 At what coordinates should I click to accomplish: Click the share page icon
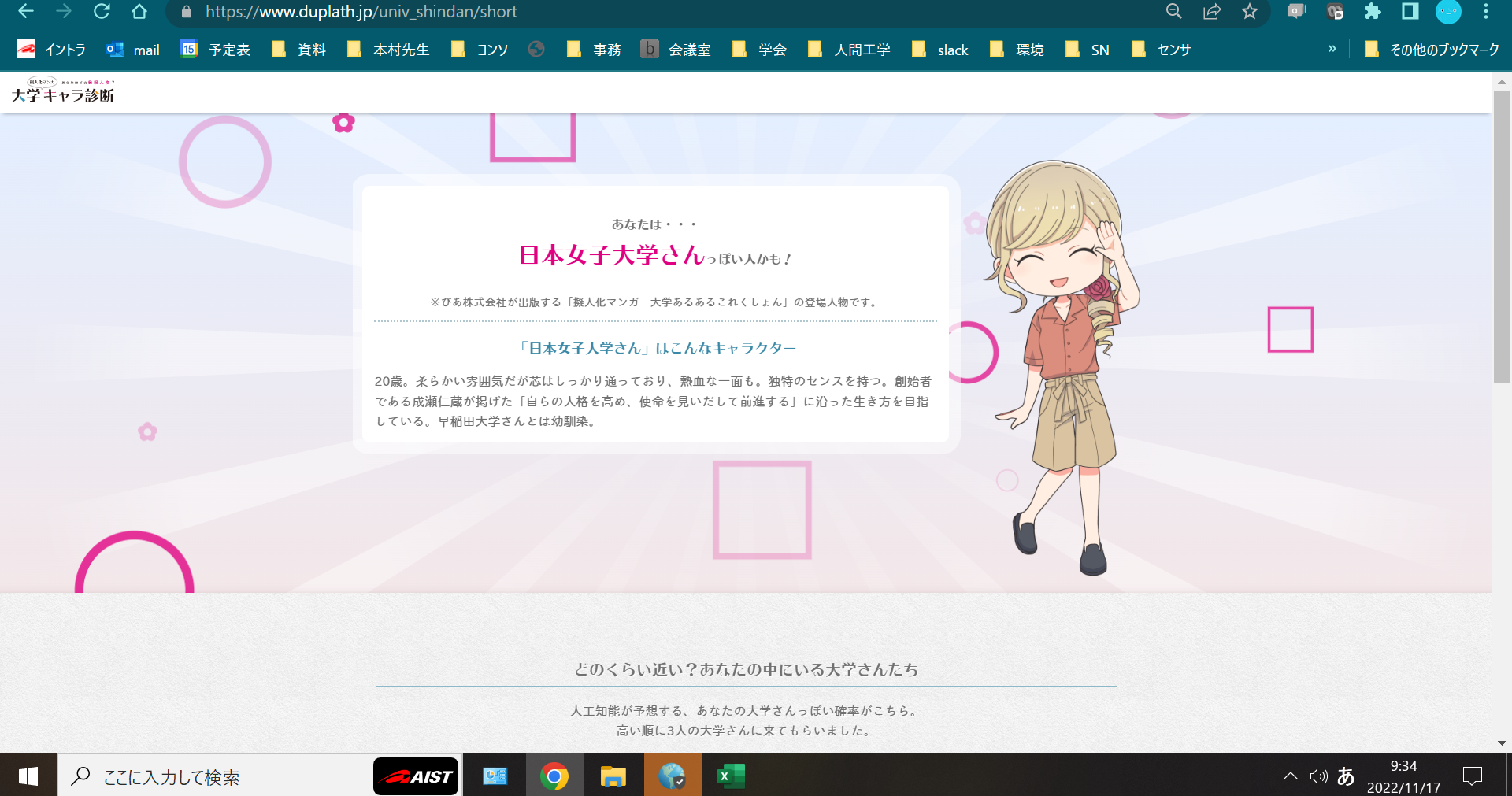point(1212,11)
